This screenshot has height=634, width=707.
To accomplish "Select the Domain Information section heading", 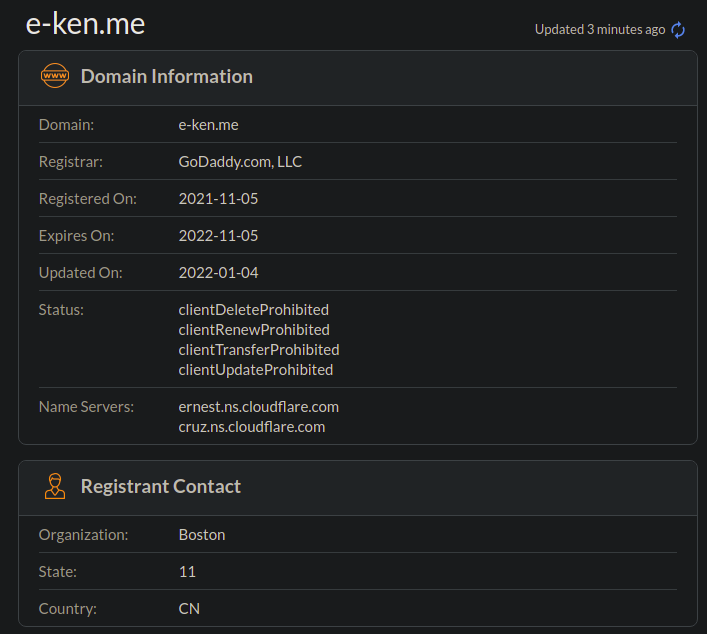I will pos(166,76).
